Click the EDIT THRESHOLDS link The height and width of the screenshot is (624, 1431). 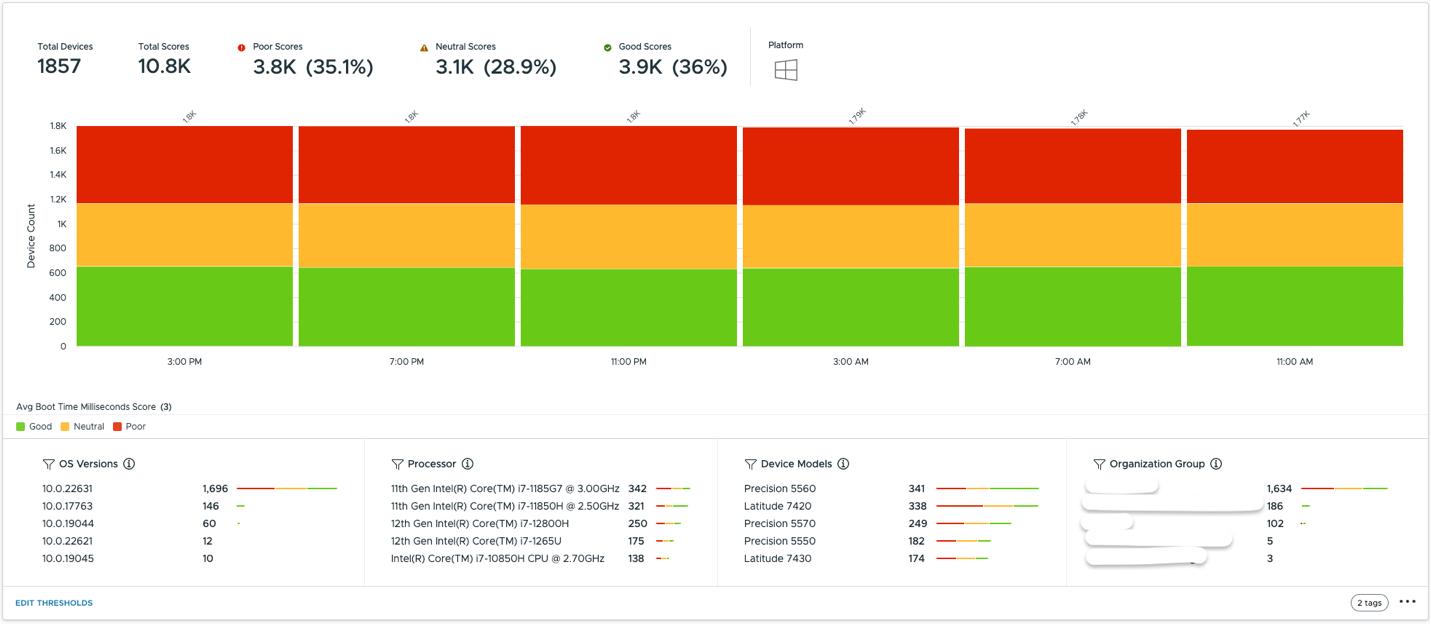tap(53, 602)
